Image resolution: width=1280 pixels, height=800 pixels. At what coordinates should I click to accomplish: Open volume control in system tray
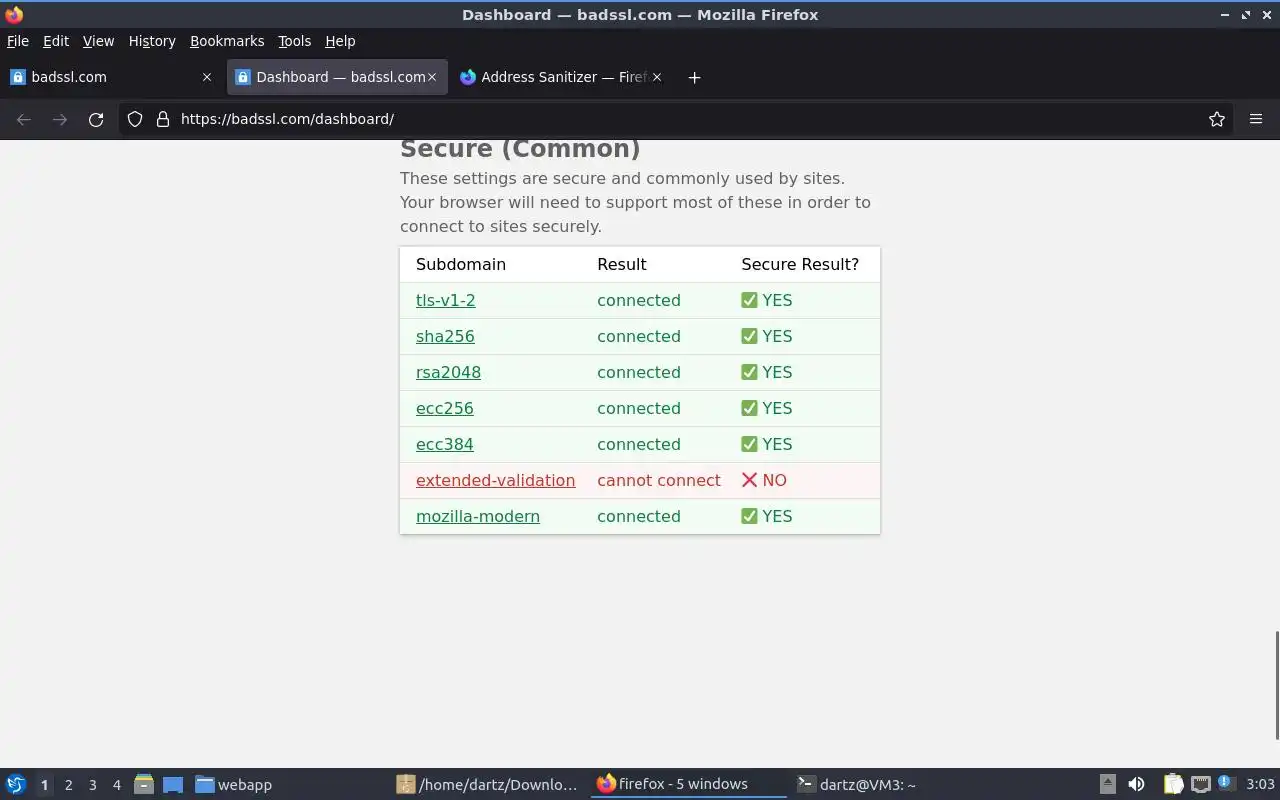click(1136, 784)
